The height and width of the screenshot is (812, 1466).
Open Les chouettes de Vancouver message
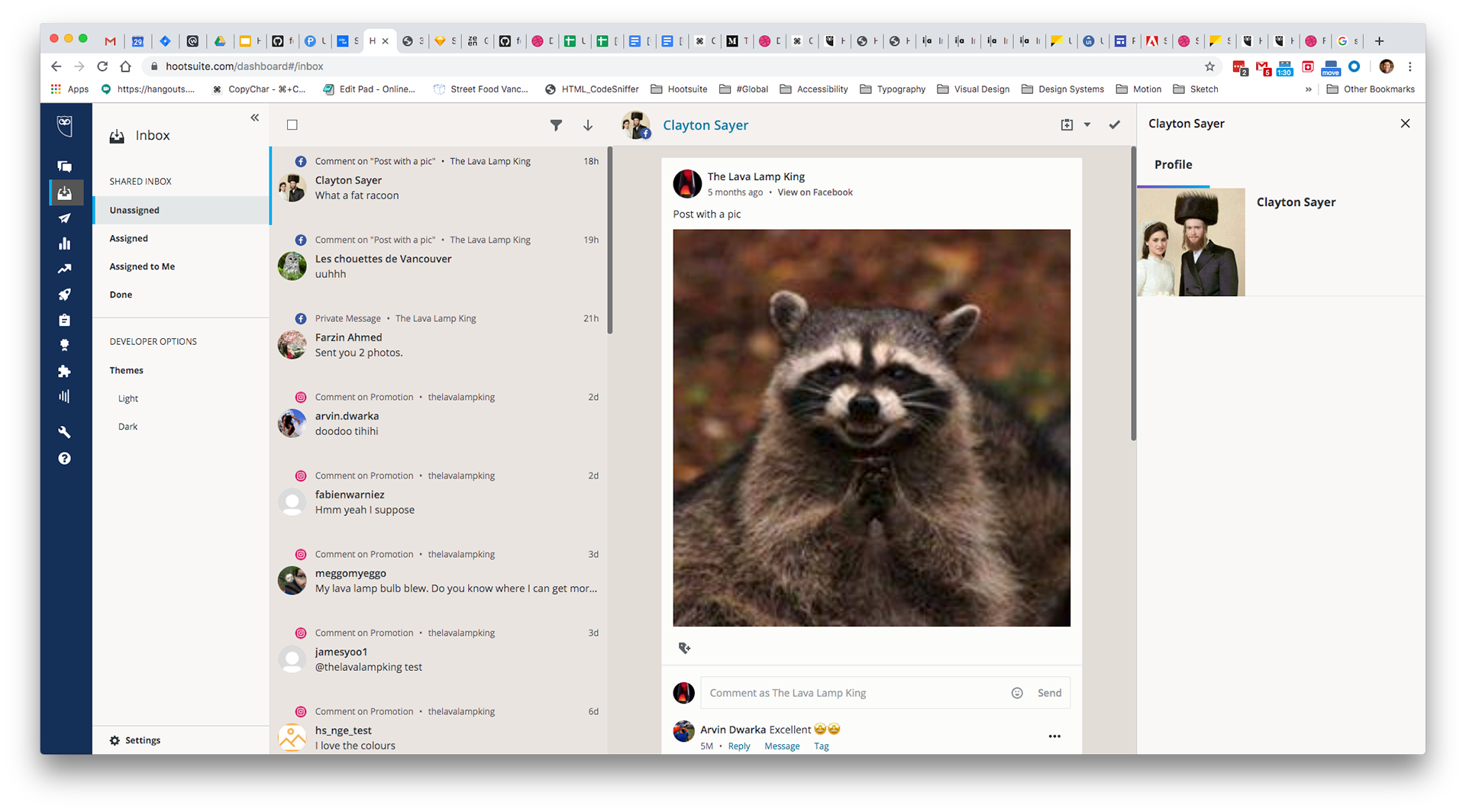click(439, 264)
